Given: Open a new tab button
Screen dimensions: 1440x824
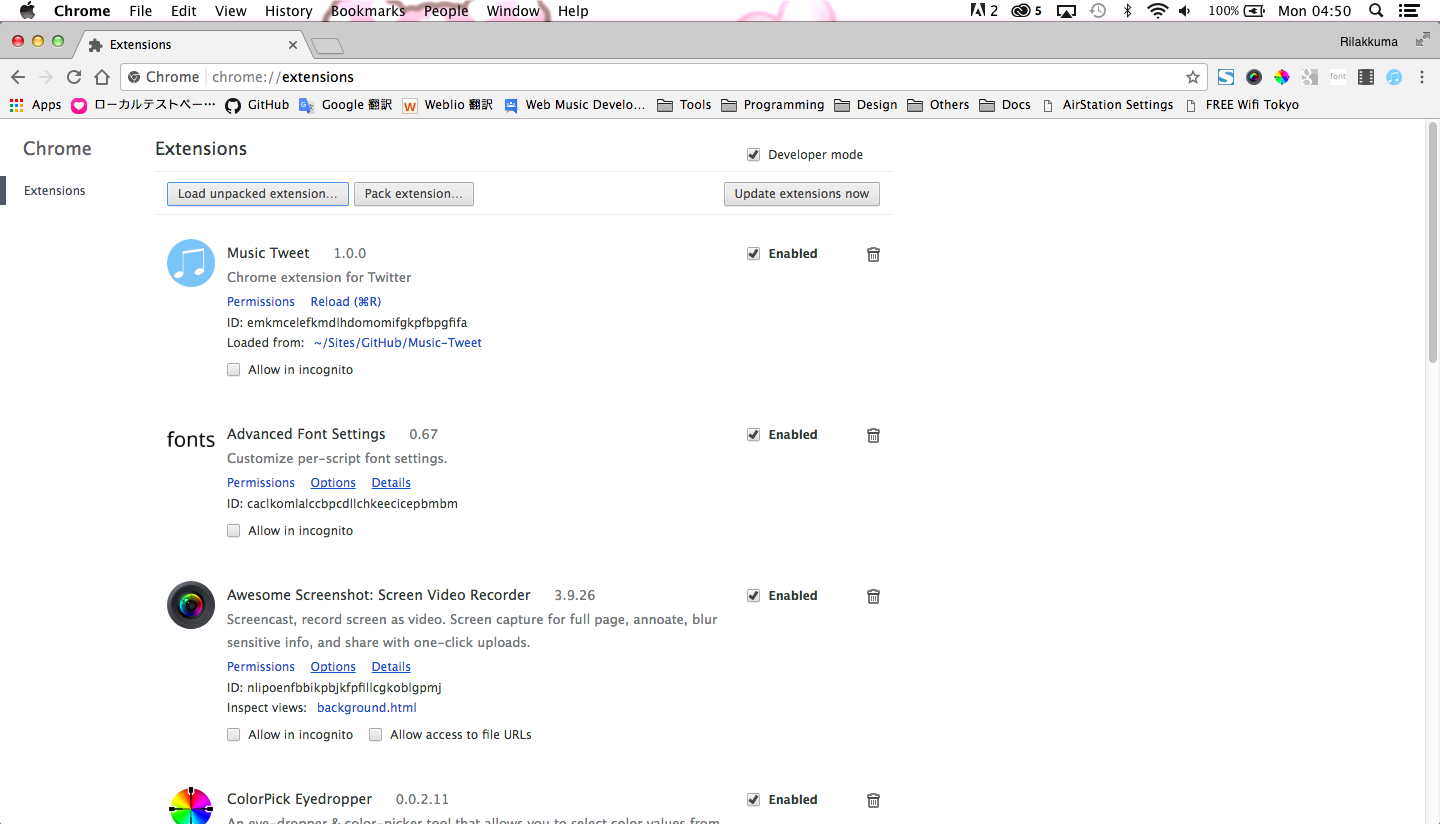Looking at the screenshot, I should coord(327,46).
